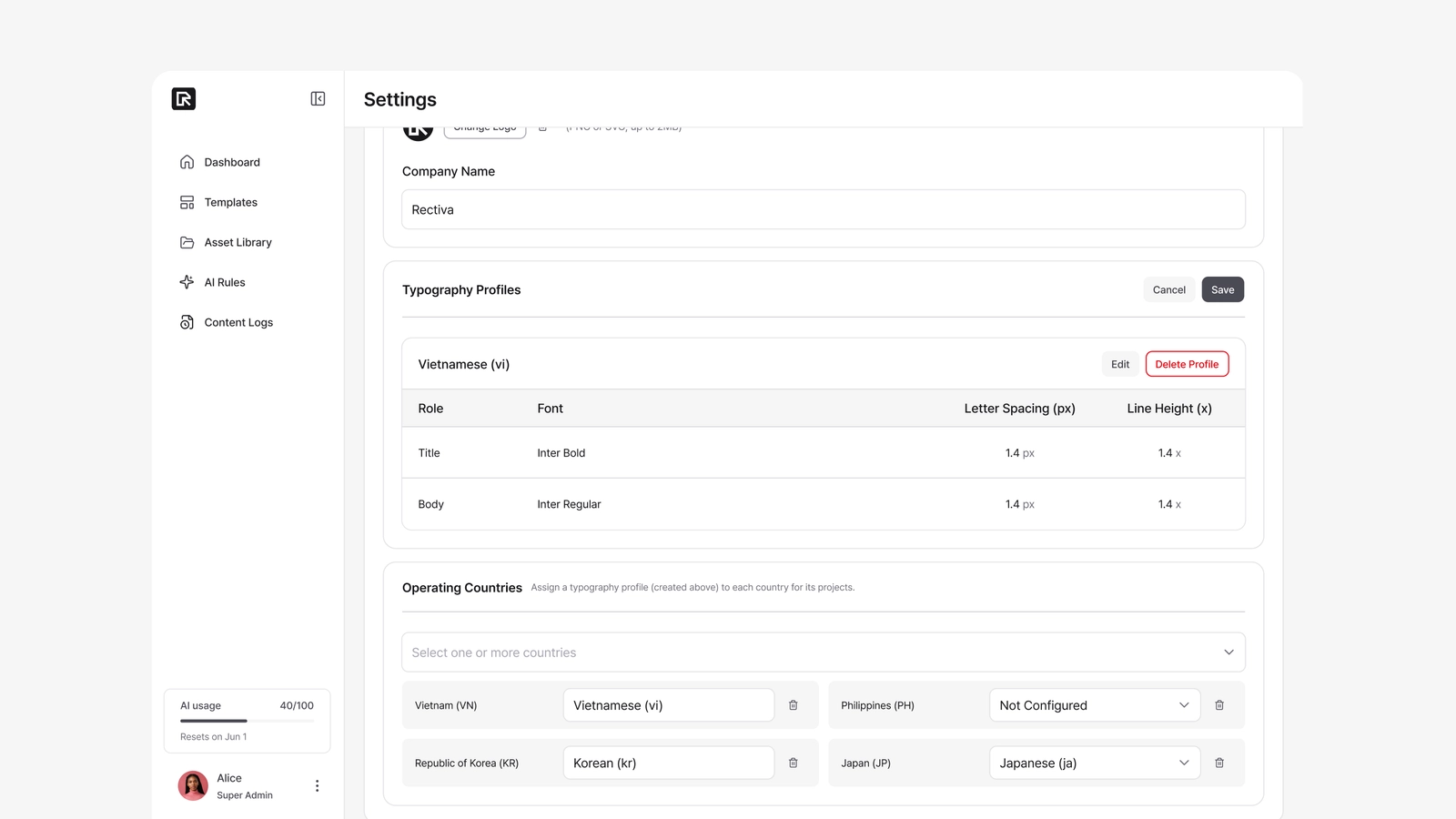Image resolution: width=1456 pixels, height=819 pixels.
Task: Click the Republic of Korea profile field
Action: pyautogui.click(x=669, y=763)
